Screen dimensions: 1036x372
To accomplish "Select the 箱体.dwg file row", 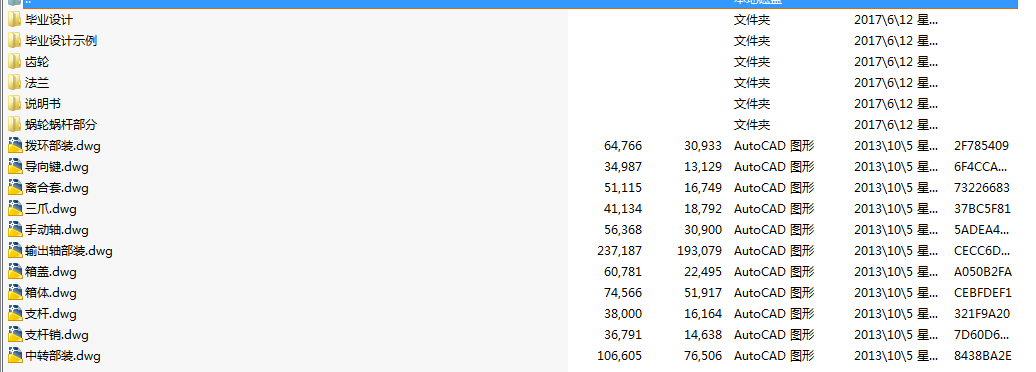I will pos(518,293).
